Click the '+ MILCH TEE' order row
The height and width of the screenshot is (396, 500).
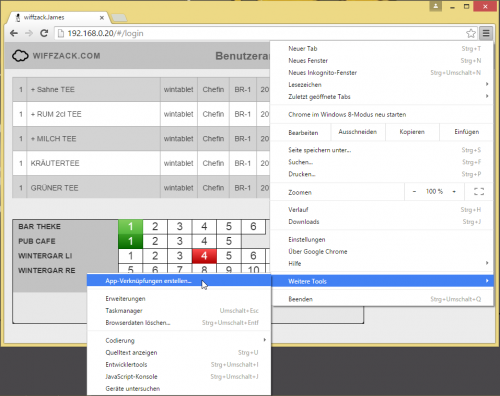coord(141,139)
